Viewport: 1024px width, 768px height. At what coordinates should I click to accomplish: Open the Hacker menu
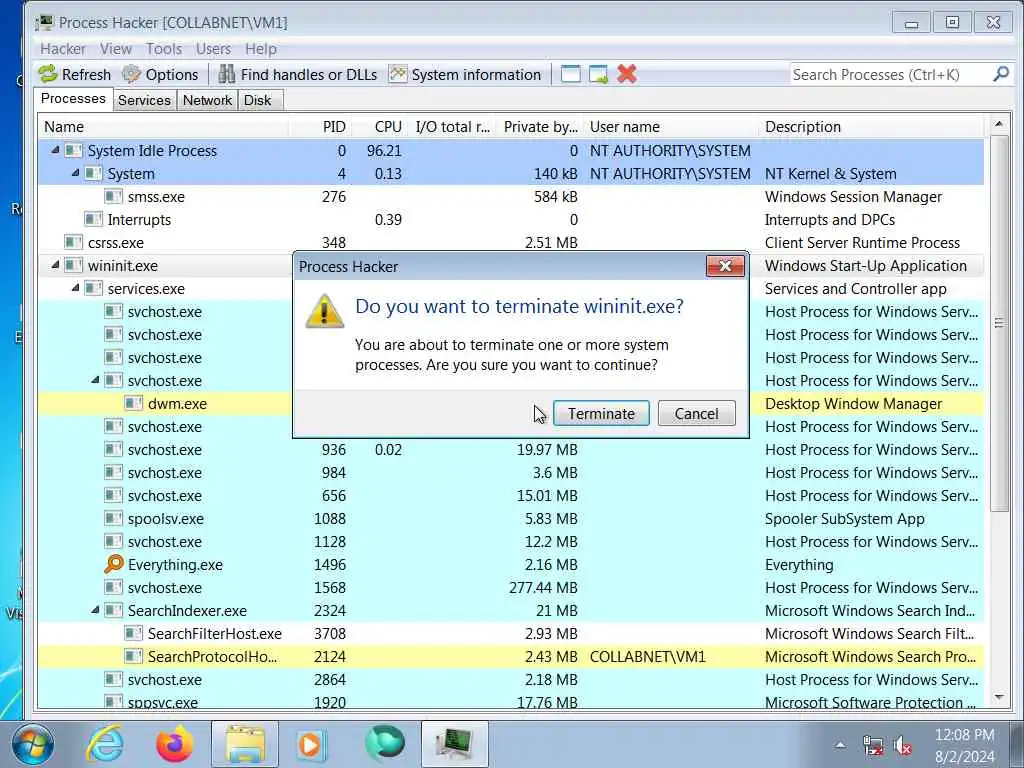(x=63, y=49)
